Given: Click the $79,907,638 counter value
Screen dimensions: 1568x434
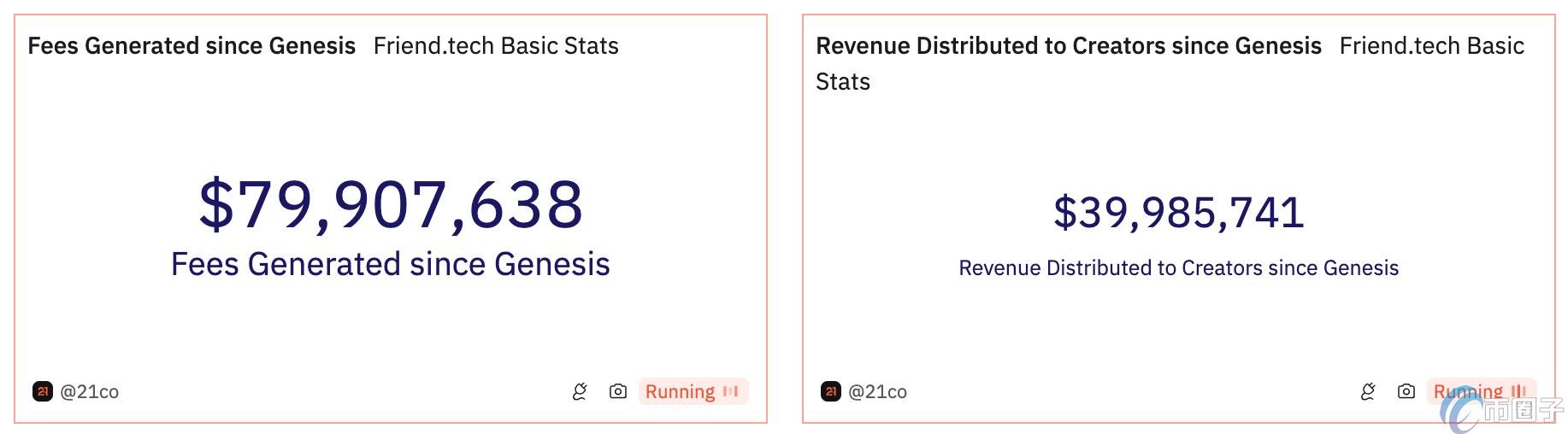Looking at the screenshot, I should [x=391, y=205].
